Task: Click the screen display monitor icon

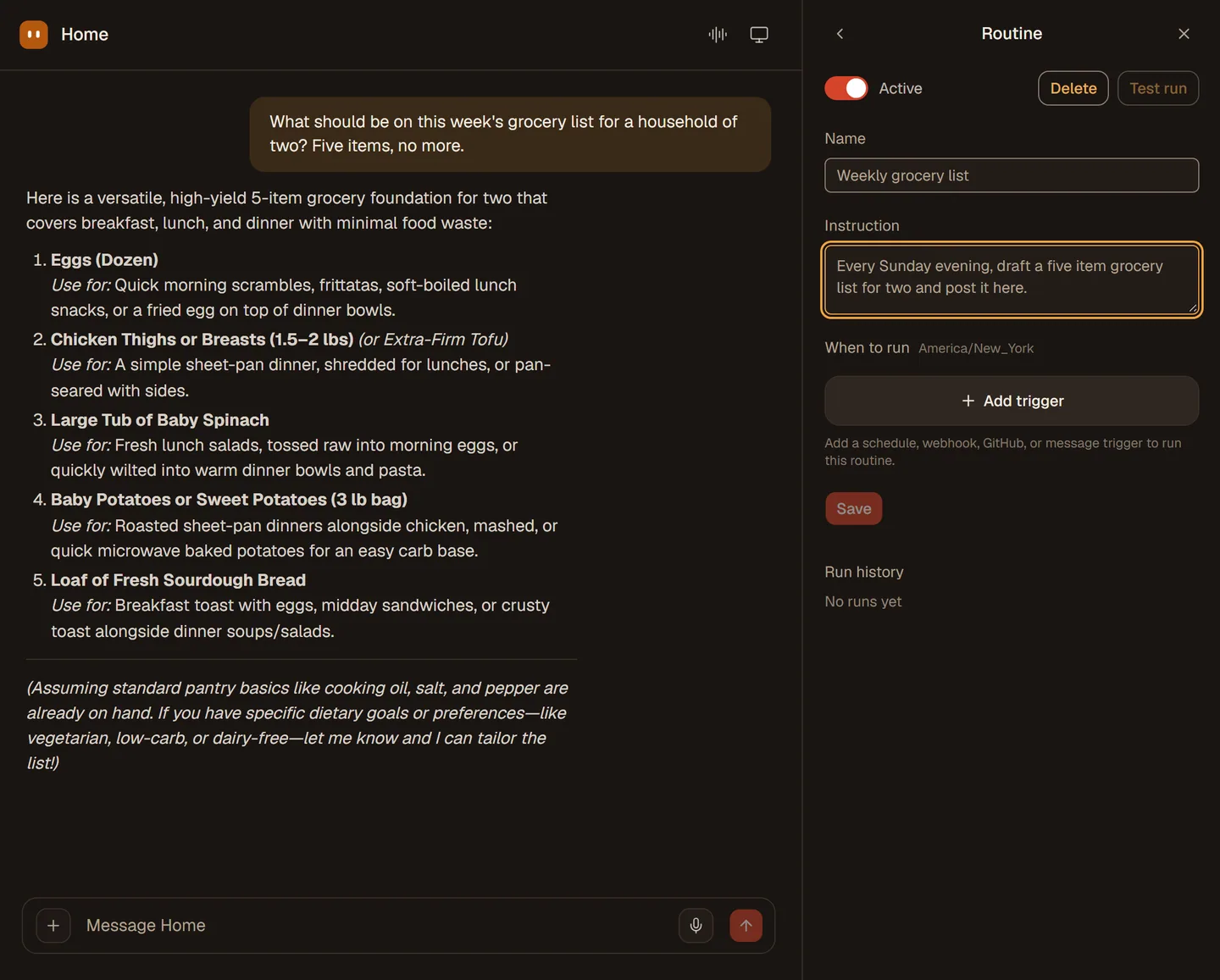Action: (759, 35)
